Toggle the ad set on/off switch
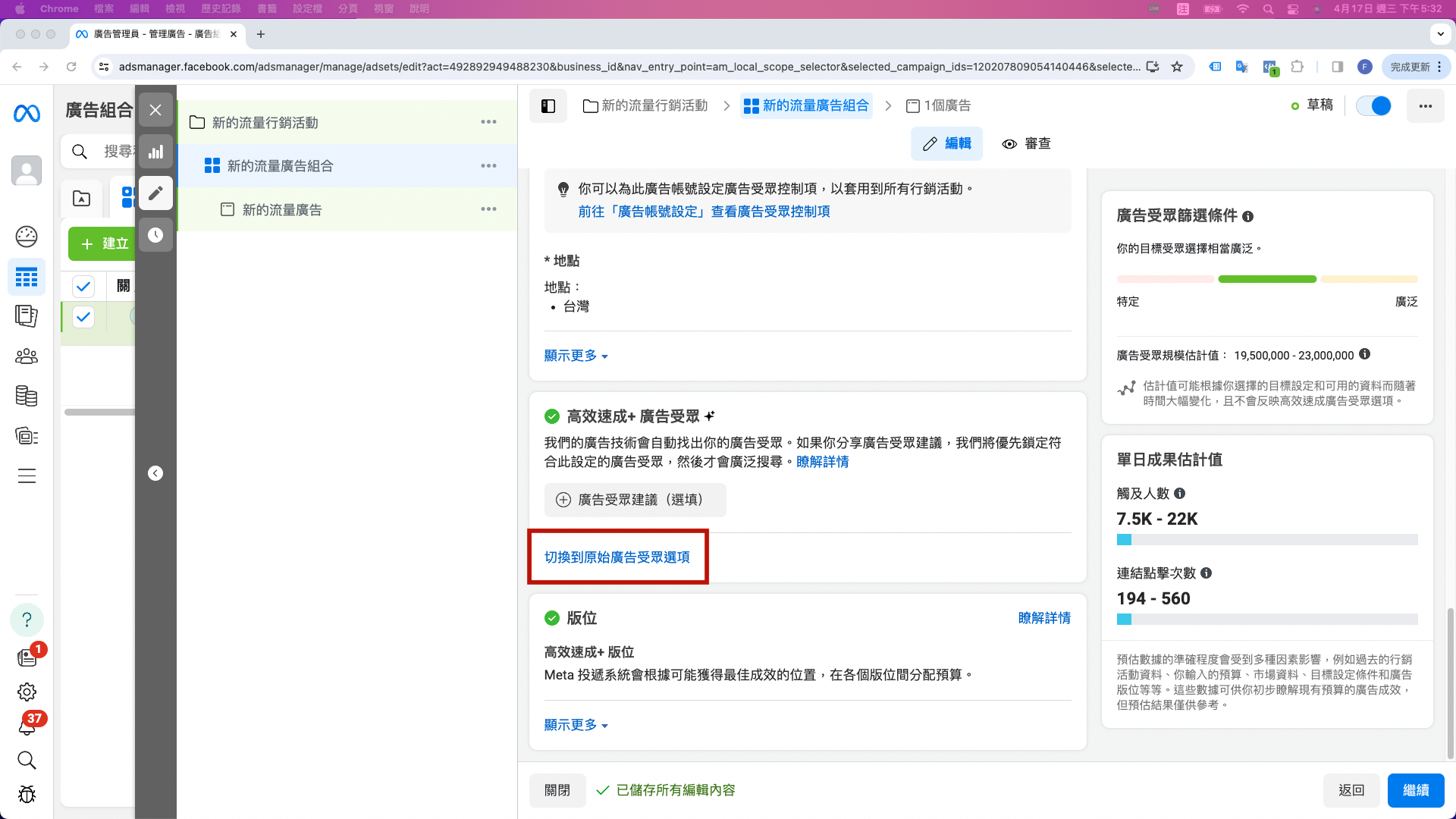Viewport: 1456px width, 819px height. (1373, 106)
